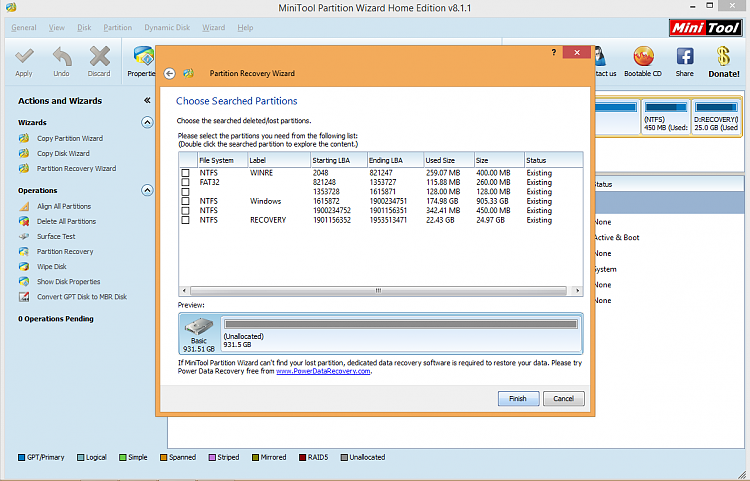Choose Convert GPT Disk to MBR Disk
The height and width of the screenshot is (481, 750).
(x=82, y=296)
